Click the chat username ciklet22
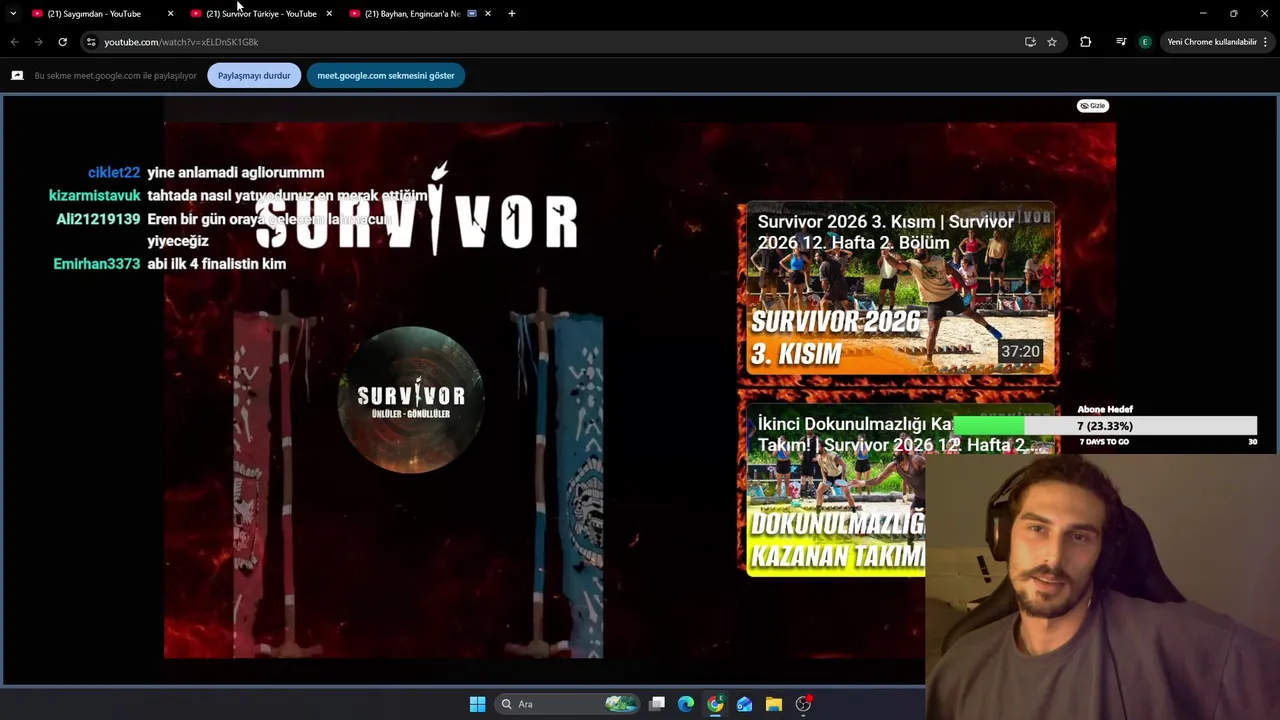Image resolution: width=1280 pixels, height=720 pixels. click(114, 172)
